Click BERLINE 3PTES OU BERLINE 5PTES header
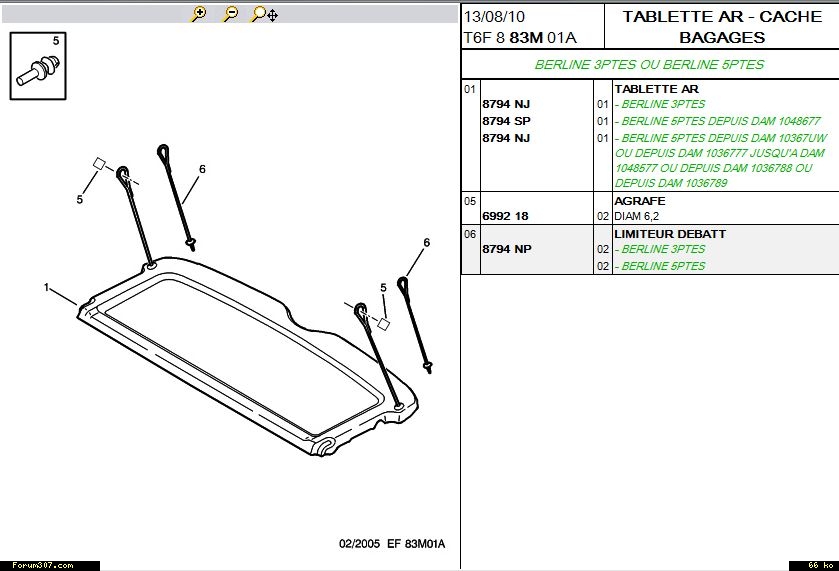Screen dimensions: 839x571 649,65
